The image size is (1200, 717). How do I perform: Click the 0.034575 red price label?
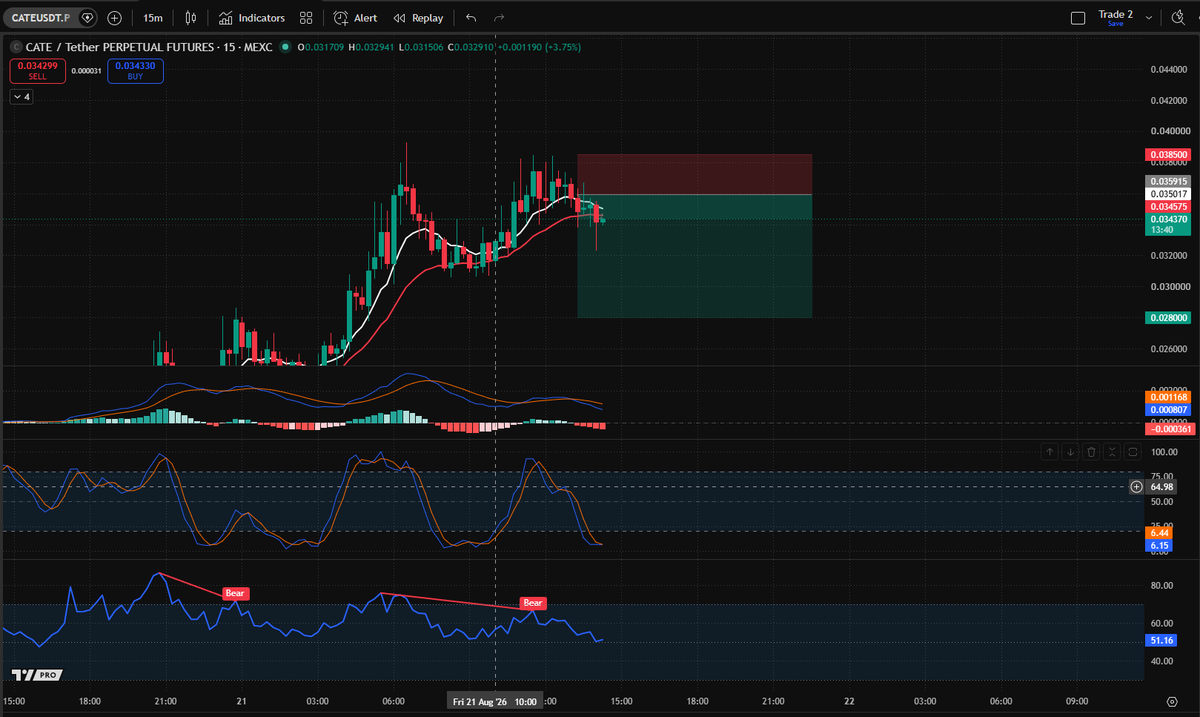pos(1167,206)
